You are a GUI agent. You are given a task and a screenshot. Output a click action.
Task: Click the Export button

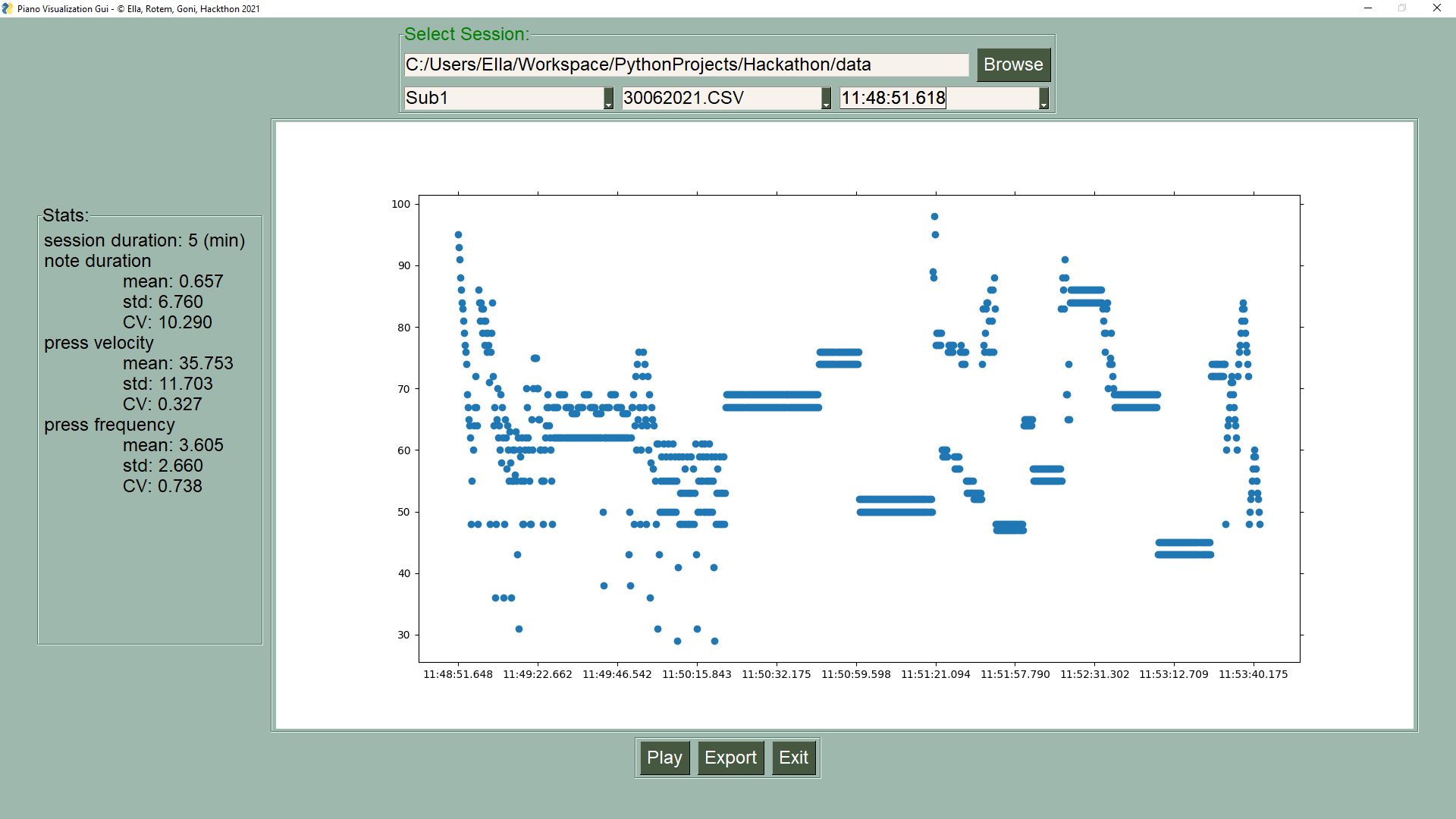[x=730, y=758]
